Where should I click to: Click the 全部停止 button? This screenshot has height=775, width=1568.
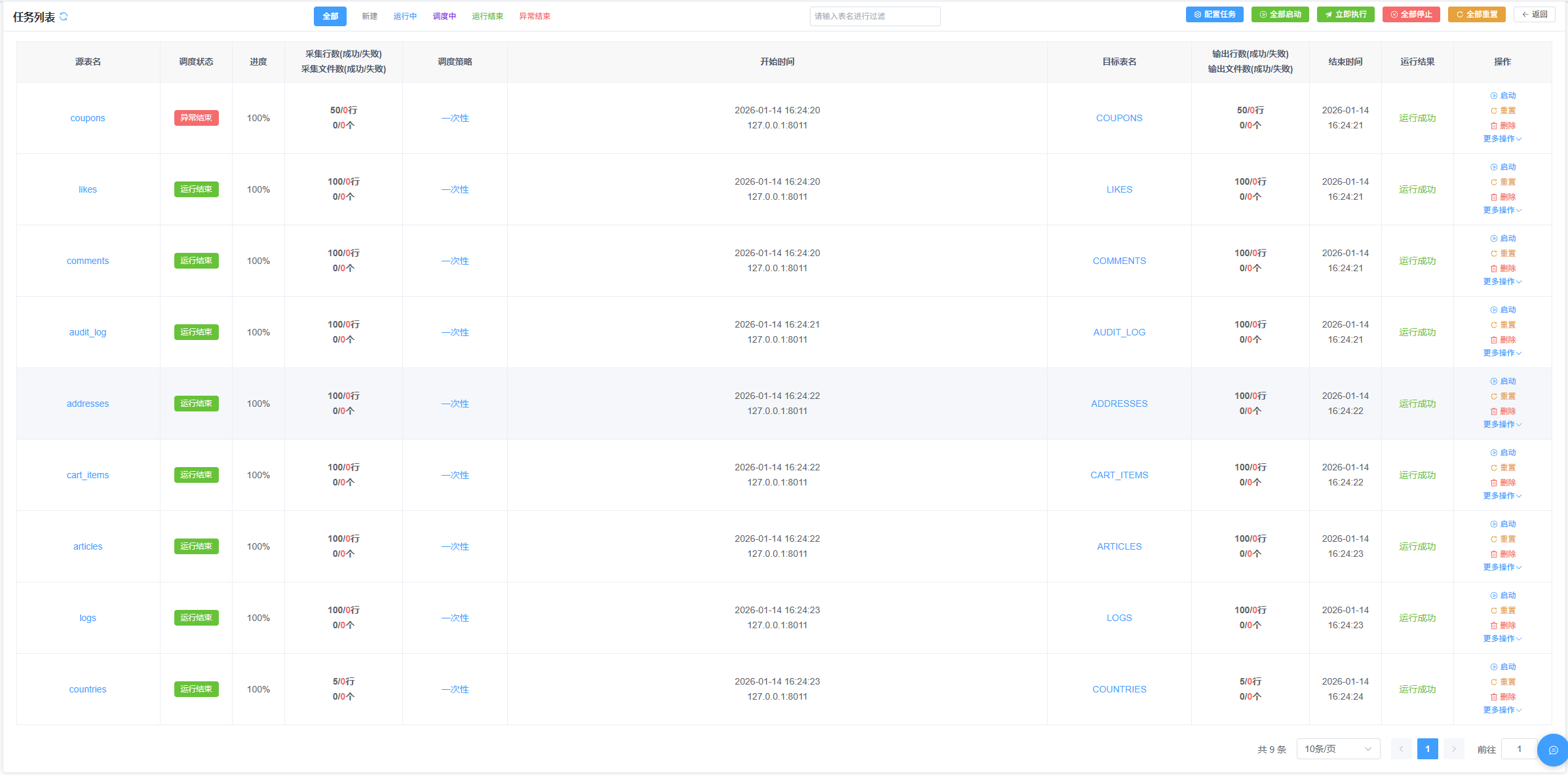tap(1411, 14)
